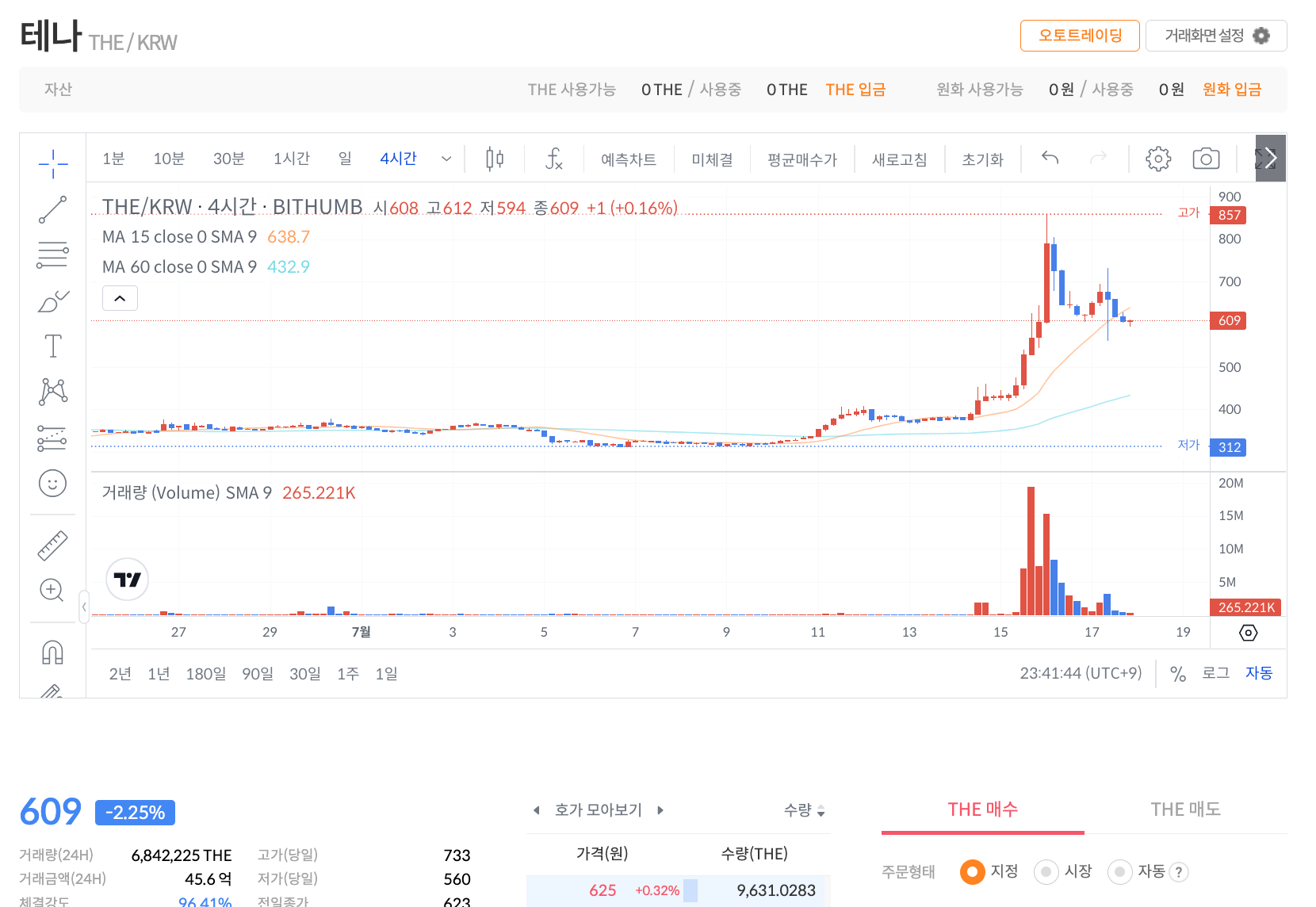Set chart range to 90일
This screenshot has width=1316, height=907.
258,674
